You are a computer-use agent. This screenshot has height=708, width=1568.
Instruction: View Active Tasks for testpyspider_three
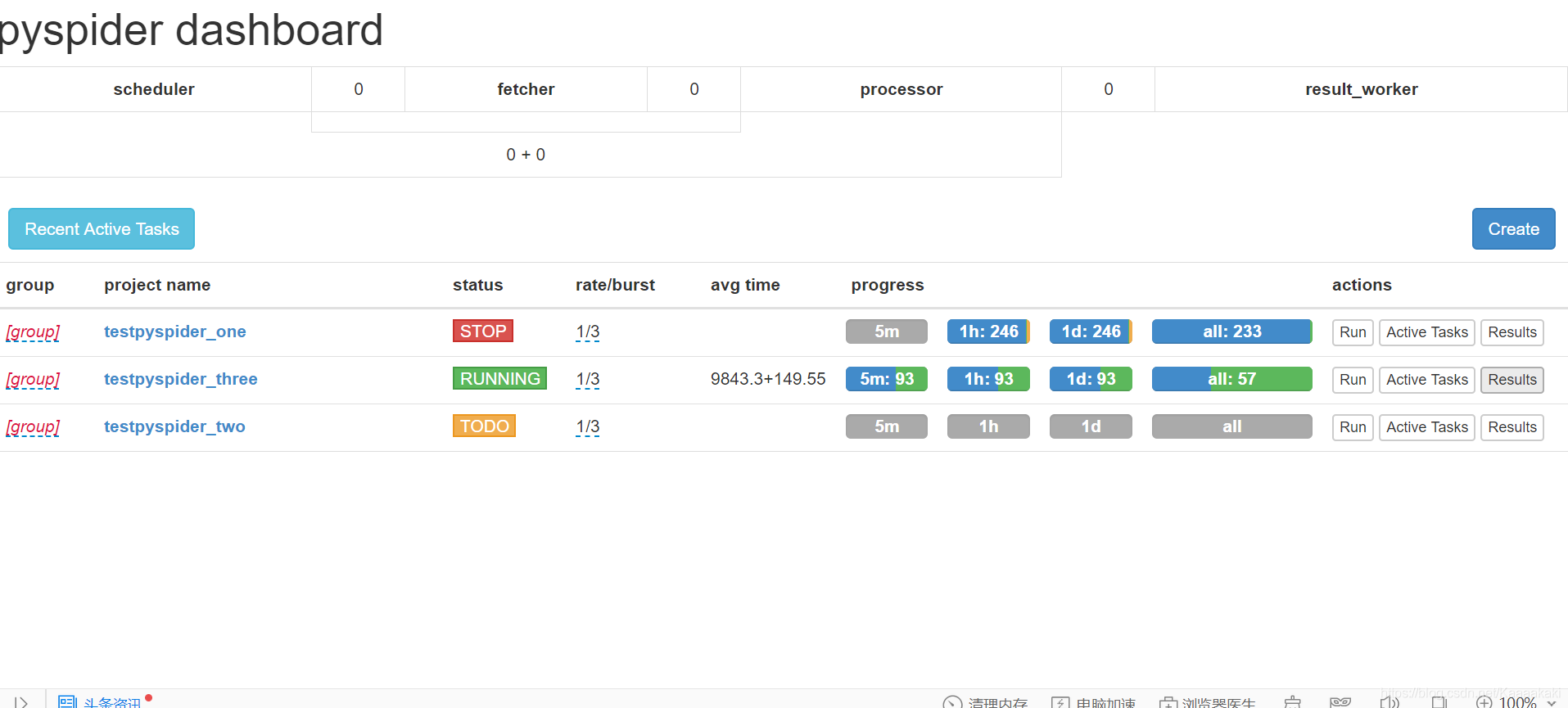click(1427, 380)
